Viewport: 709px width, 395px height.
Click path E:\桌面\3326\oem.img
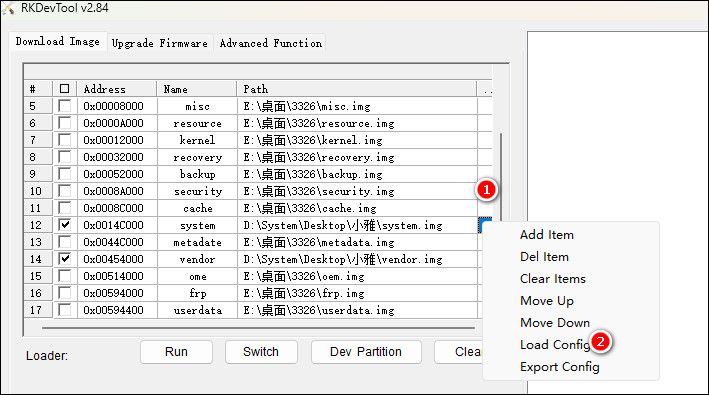[x=304, y=276]
